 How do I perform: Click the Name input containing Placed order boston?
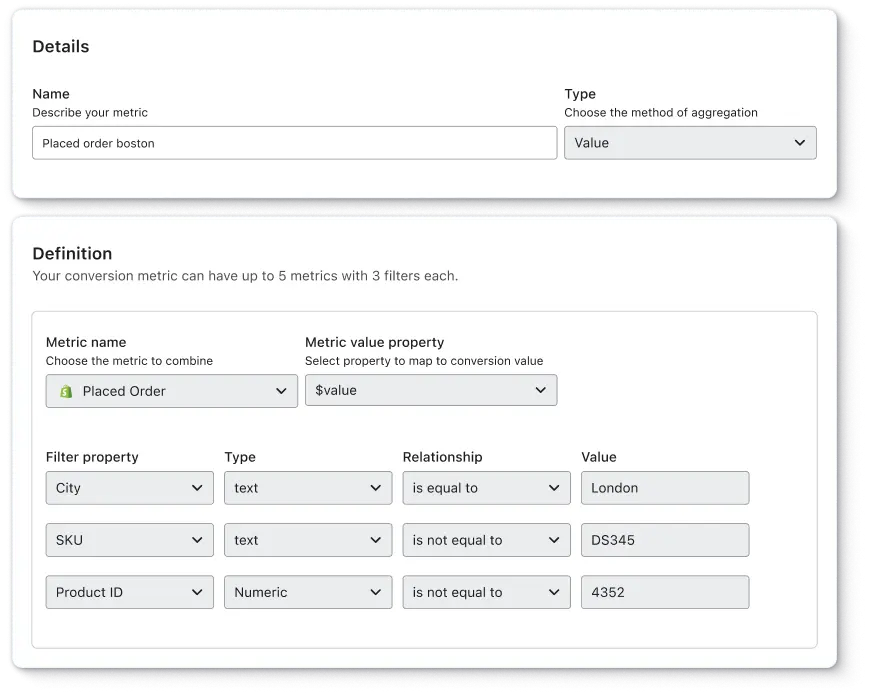[x=294, y=143]
